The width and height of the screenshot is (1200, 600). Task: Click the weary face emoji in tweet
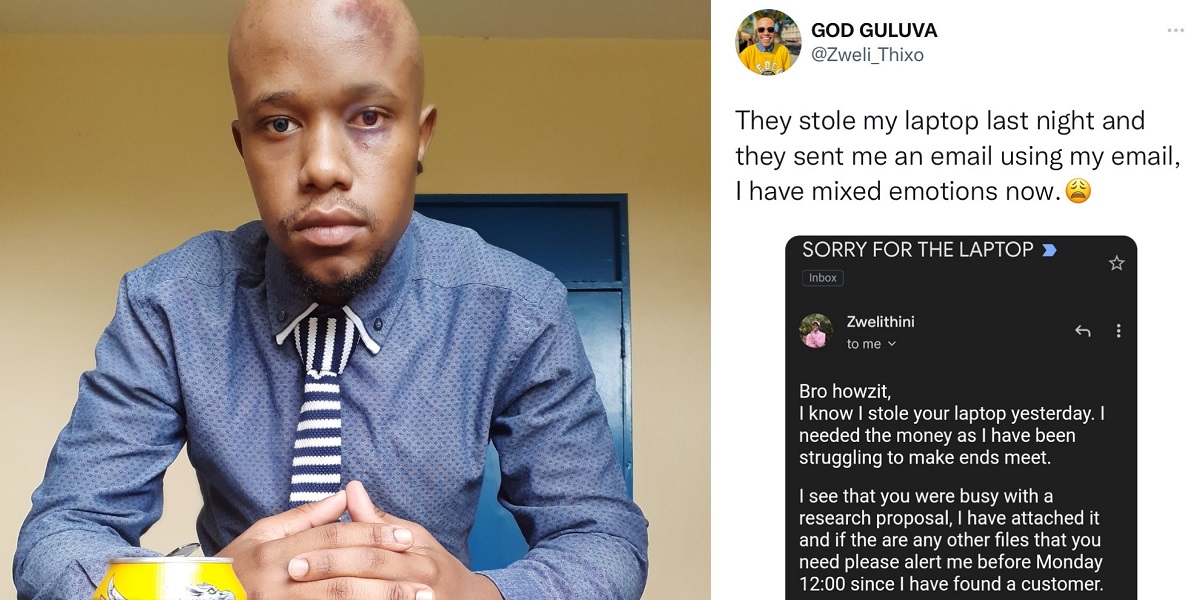click(1077, 190)
